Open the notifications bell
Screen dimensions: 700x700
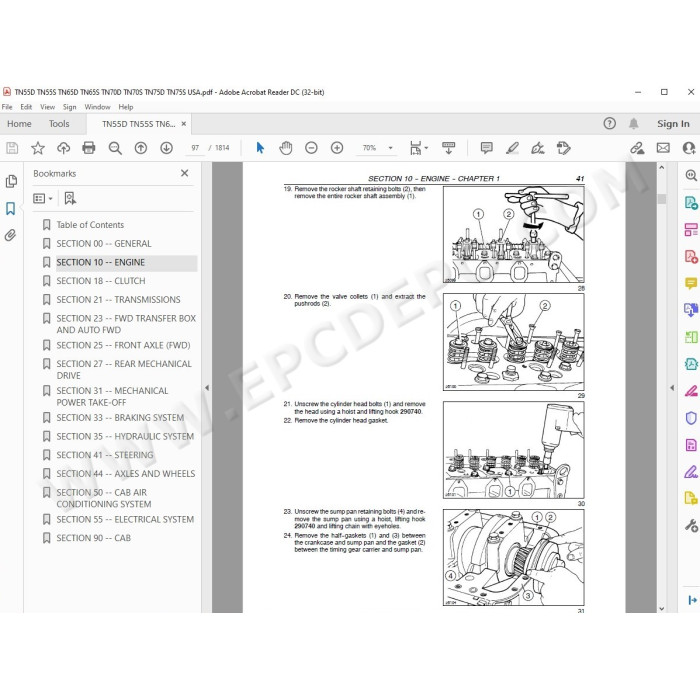tap(633, 124)
